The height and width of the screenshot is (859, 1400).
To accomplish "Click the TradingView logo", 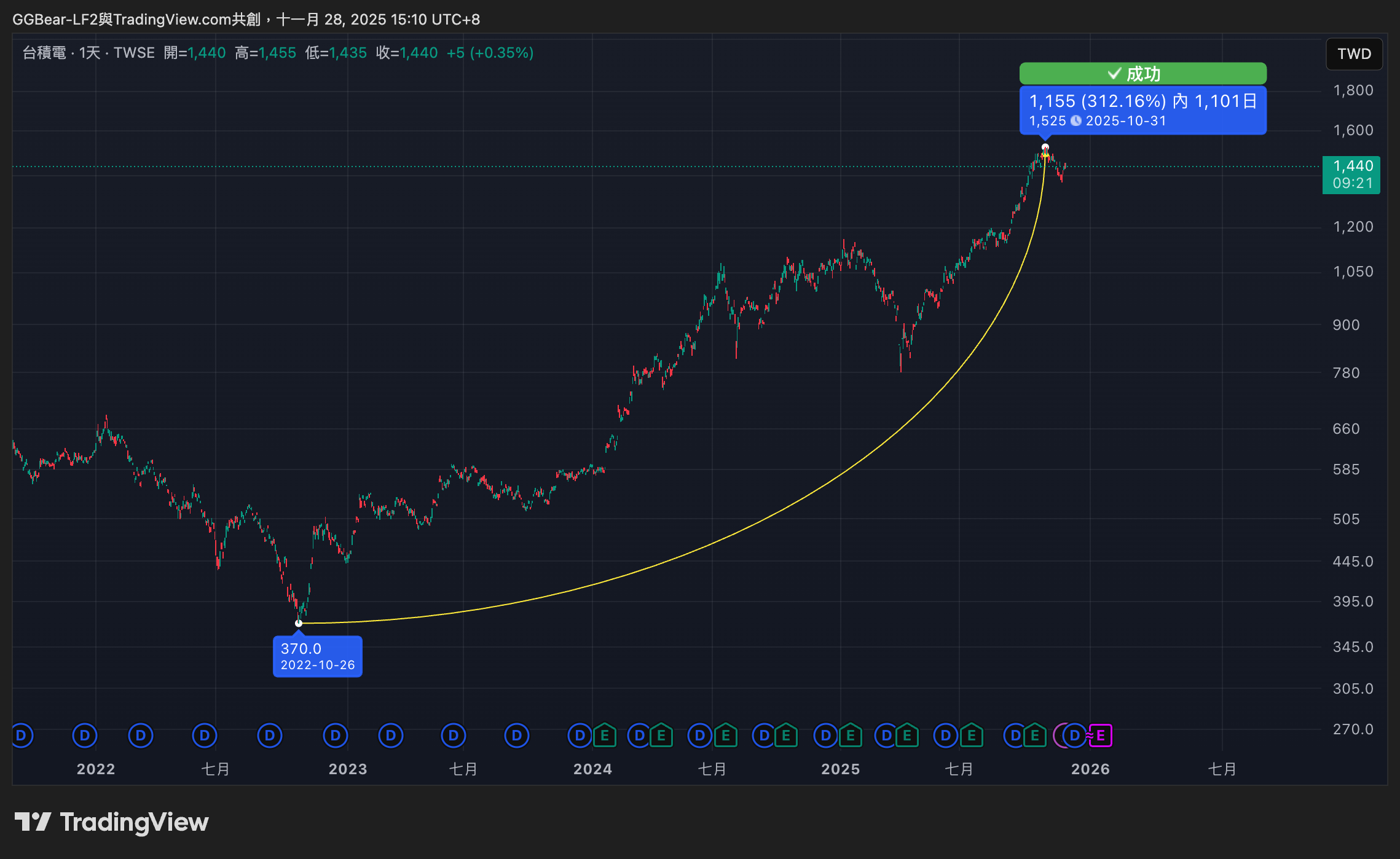I will click(112, 822).
